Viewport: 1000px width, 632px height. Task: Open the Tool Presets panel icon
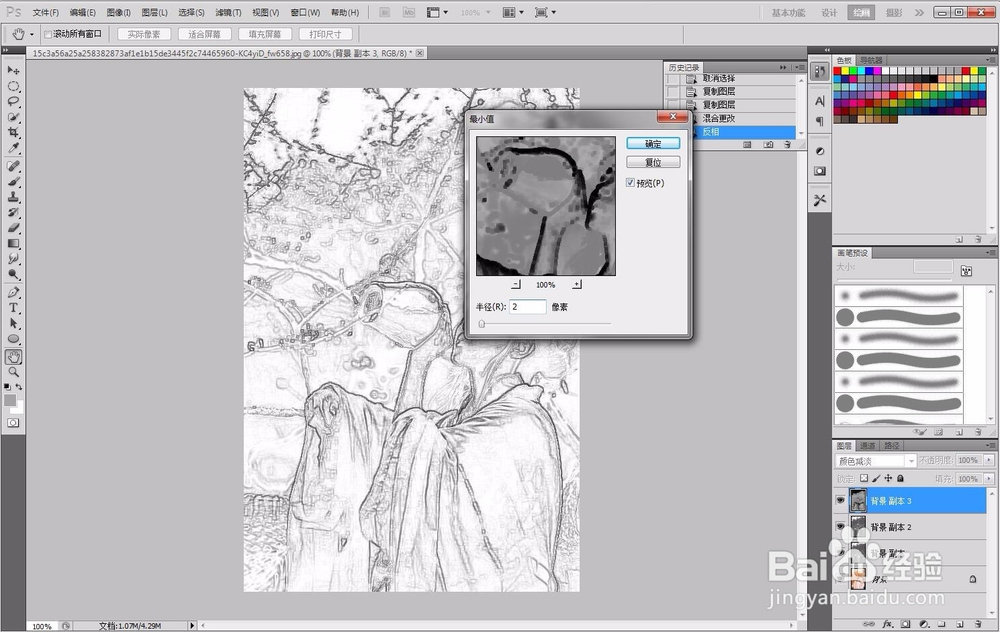[820, 200]
